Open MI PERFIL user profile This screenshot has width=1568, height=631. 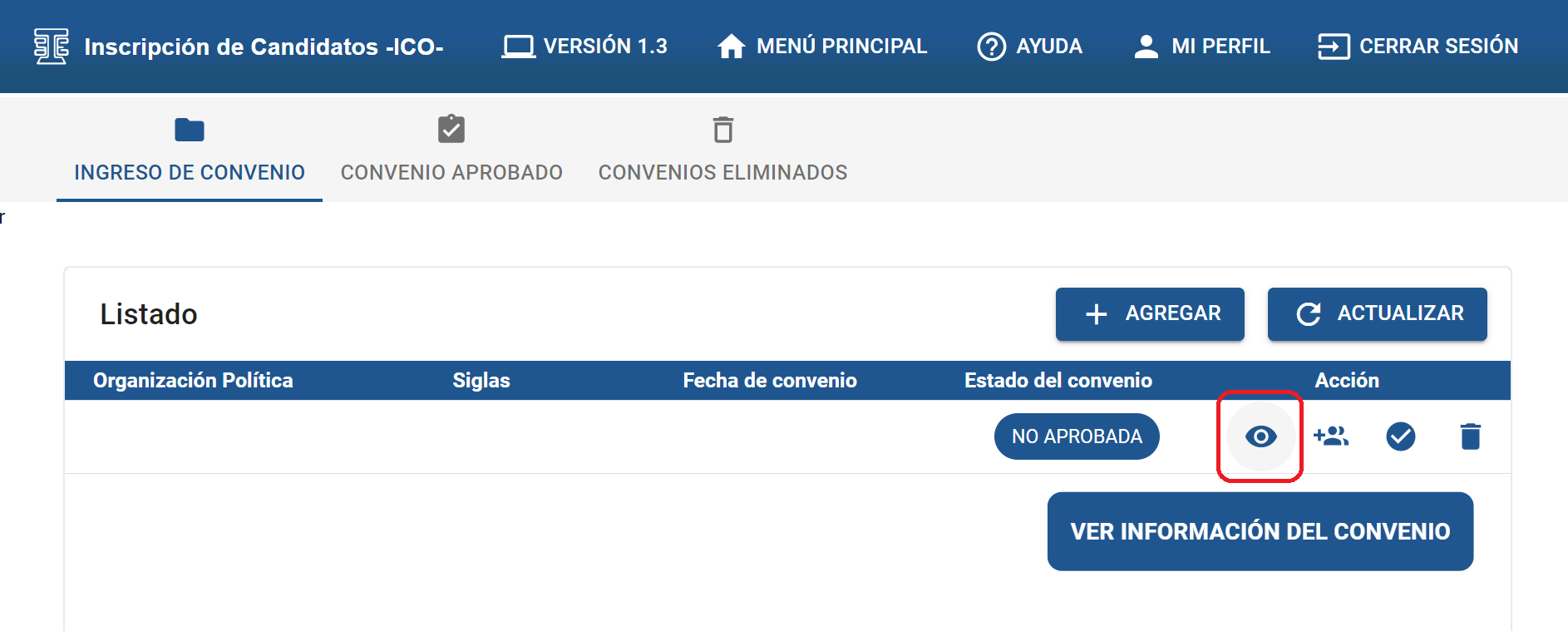1202,47
